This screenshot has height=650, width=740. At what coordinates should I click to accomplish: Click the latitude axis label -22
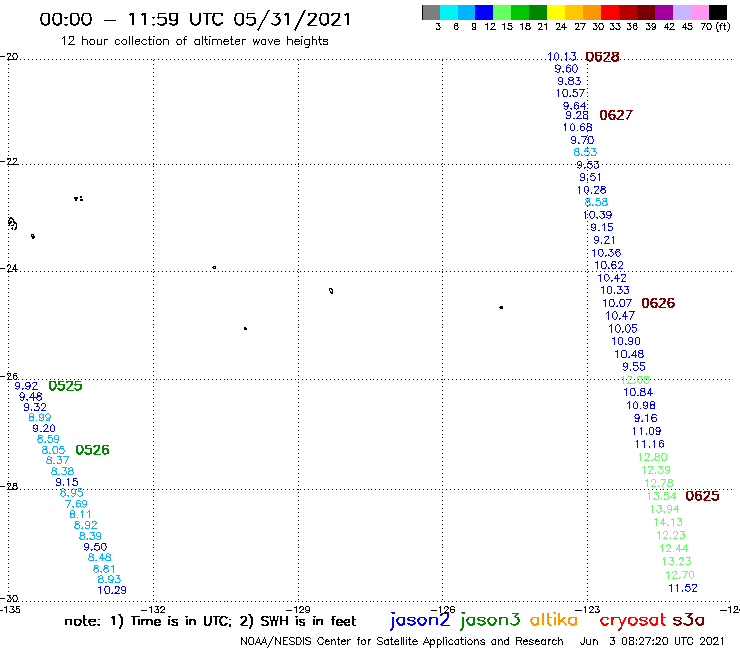click(9, 161)
